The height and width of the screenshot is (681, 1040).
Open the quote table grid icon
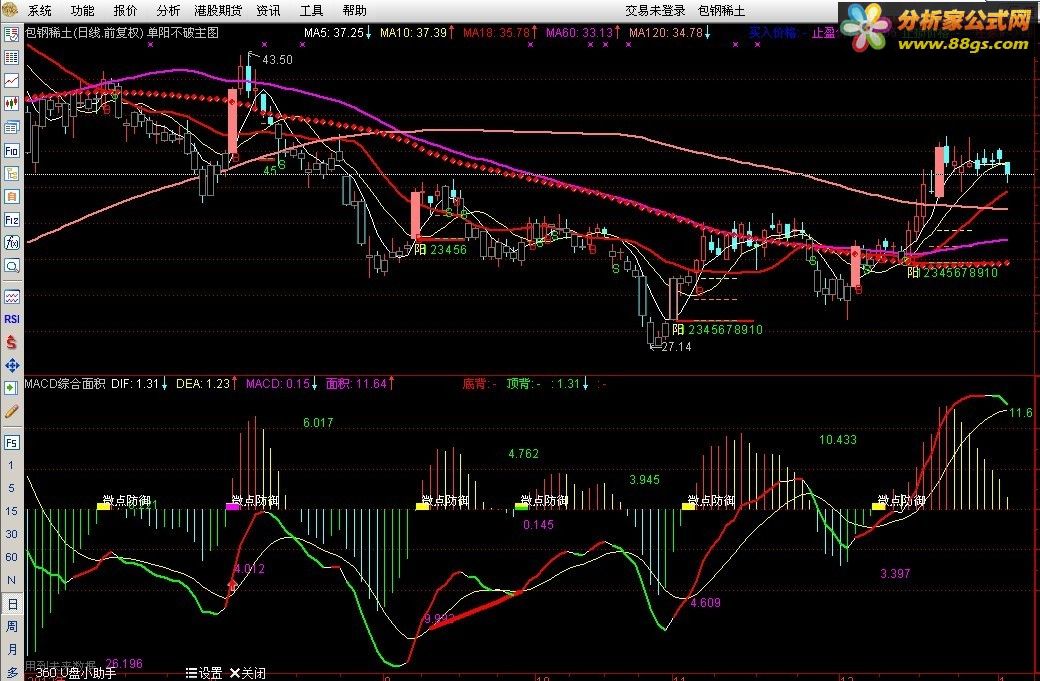point(11,58)
